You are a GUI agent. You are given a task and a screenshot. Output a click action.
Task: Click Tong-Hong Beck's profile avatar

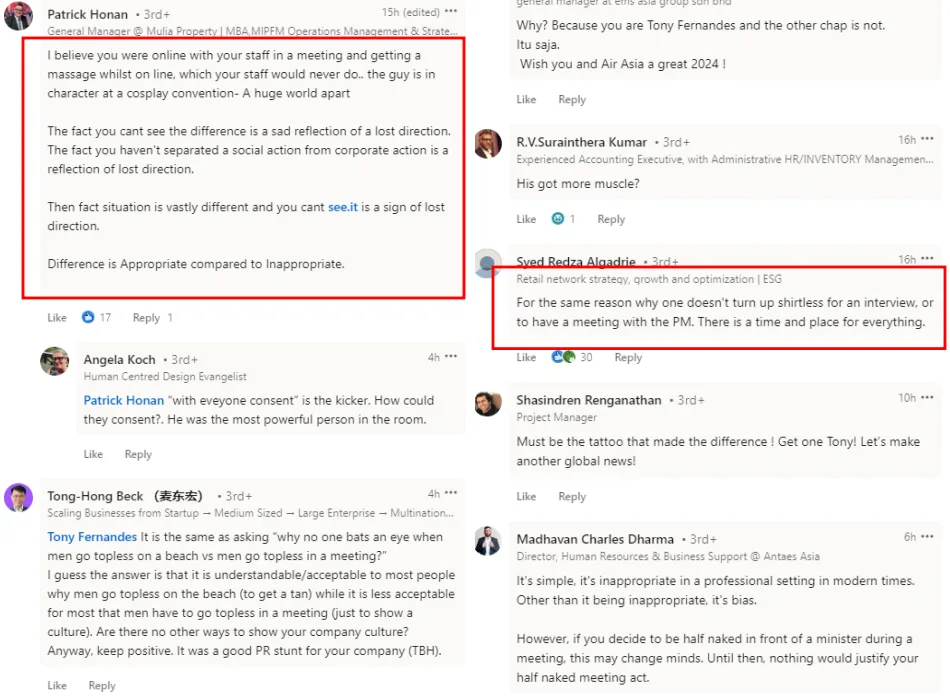tap(18, 497)
